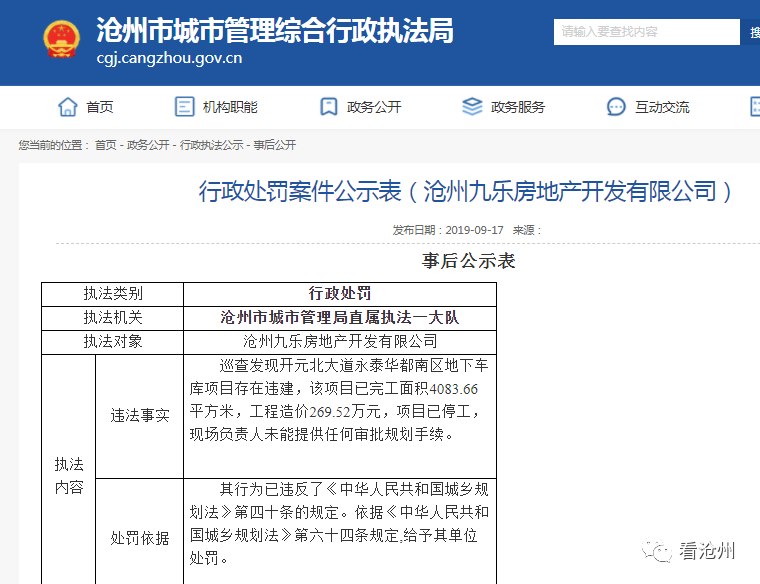The height and width of the screenshot is (584, 760).
Task: Click the search button beside input
Action: point(751,32)
